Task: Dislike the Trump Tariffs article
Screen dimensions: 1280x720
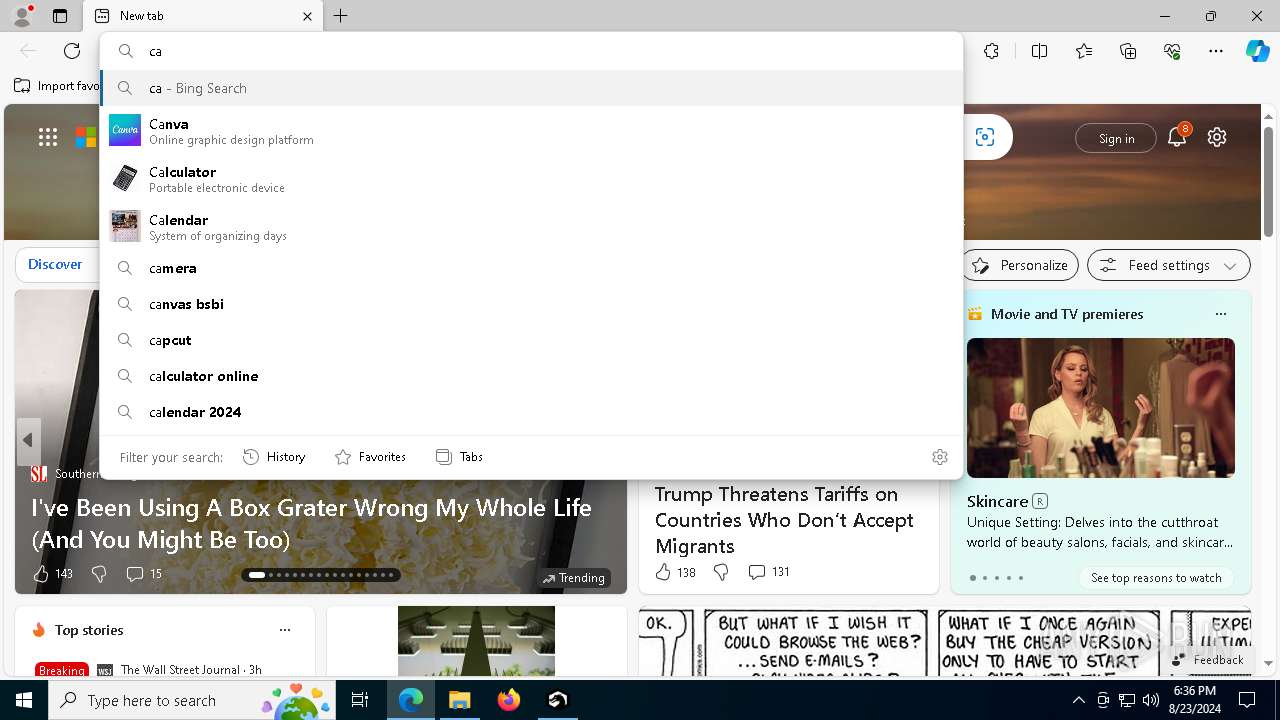Action: pyautogui.click(x=721, y=572)
